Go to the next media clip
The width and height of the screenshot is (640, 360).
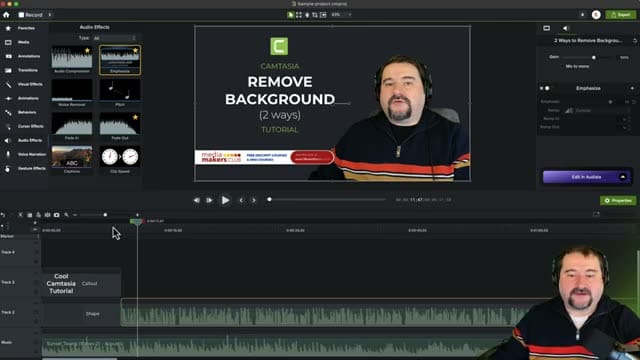253,200
